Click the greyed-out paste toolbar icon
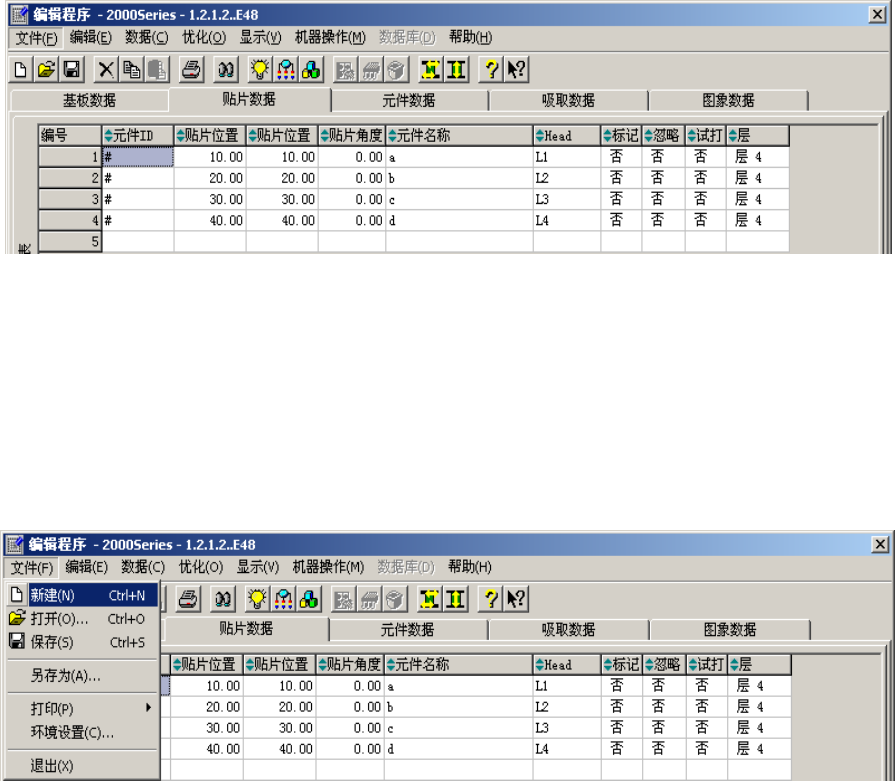The height and width of the screenshot is (781, 895). [157, 70]
